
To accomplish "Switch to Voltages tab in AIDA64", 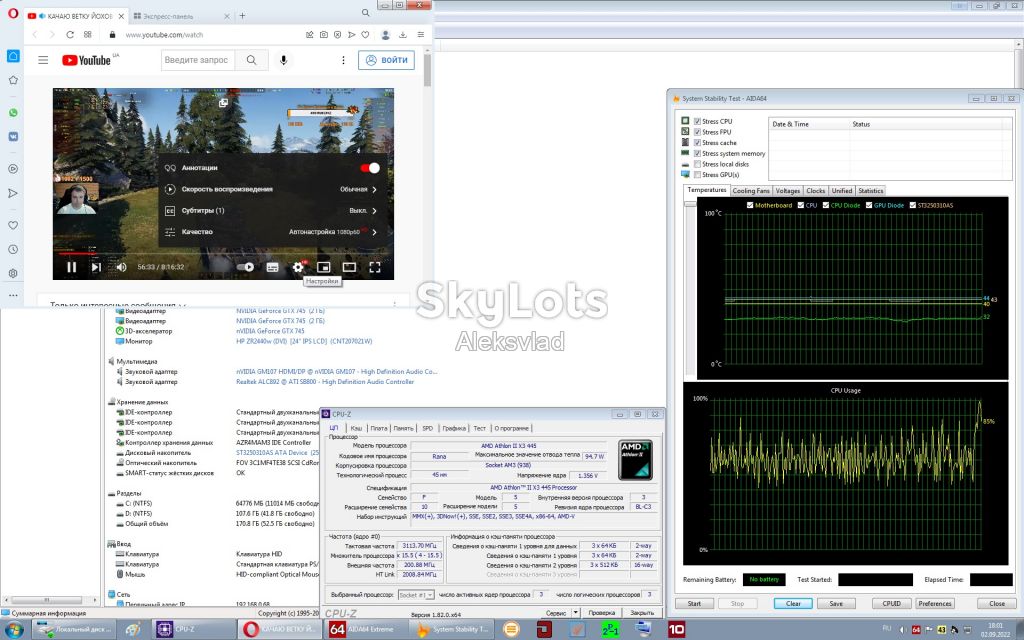I will 788,191.
